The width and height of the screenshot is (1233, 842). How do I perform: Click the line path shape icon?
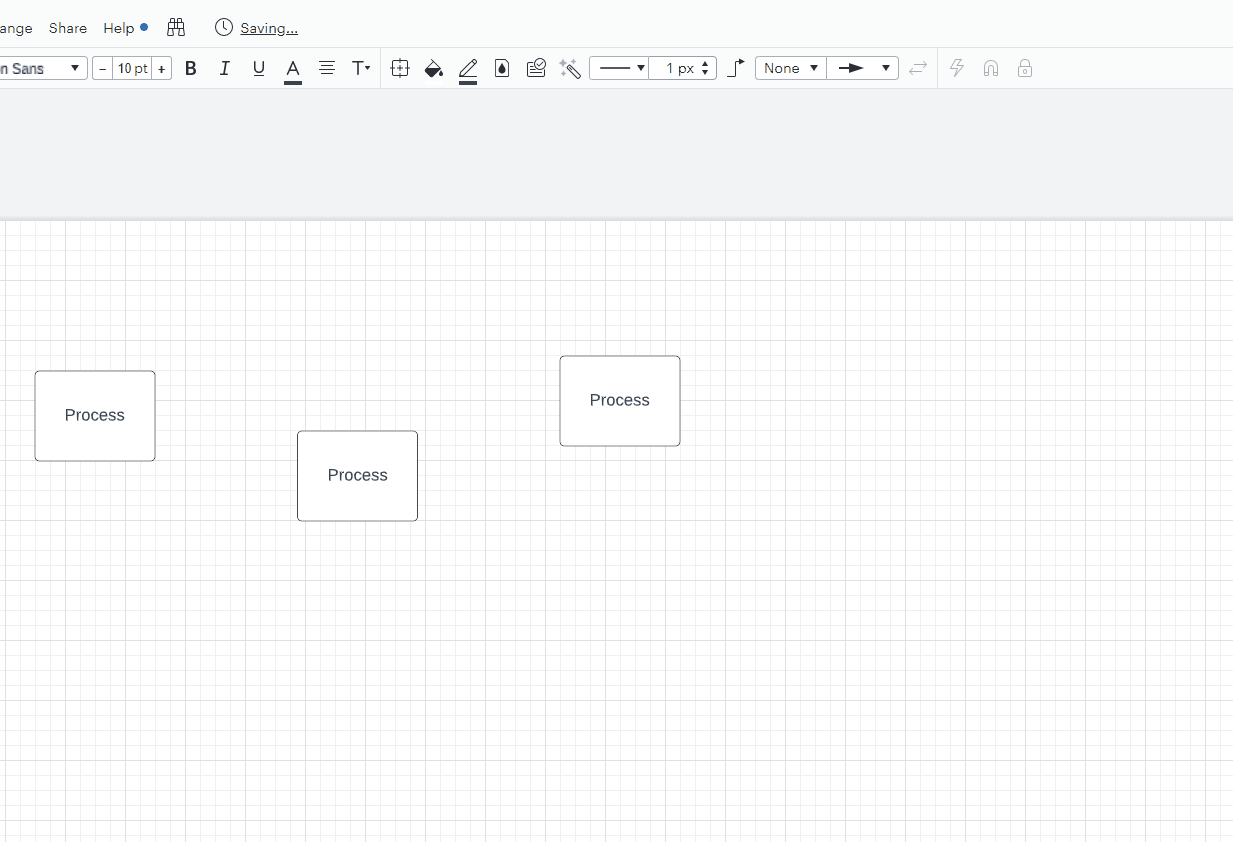(x=736, y=68)
